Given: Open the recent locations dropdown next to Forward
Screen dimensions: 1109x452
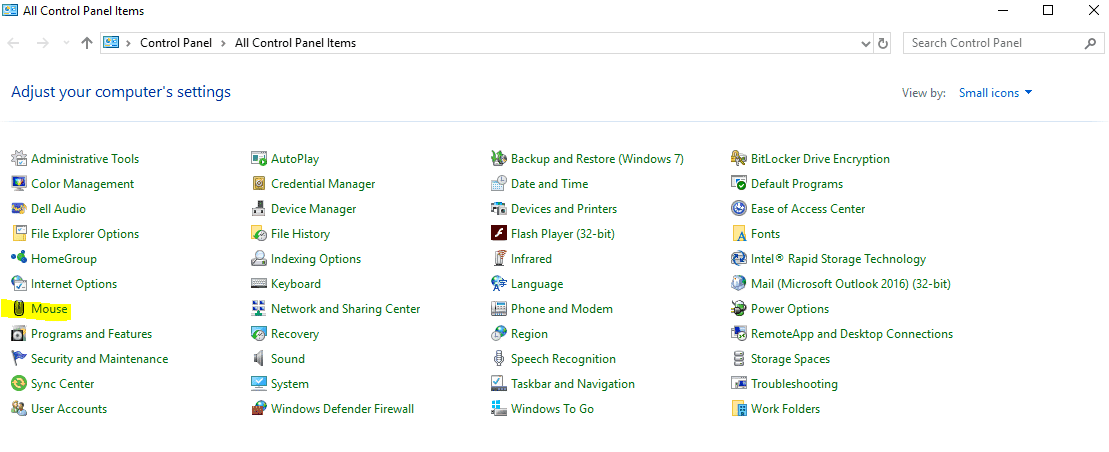Looking at the screenshot, I should tap(66, 43).
